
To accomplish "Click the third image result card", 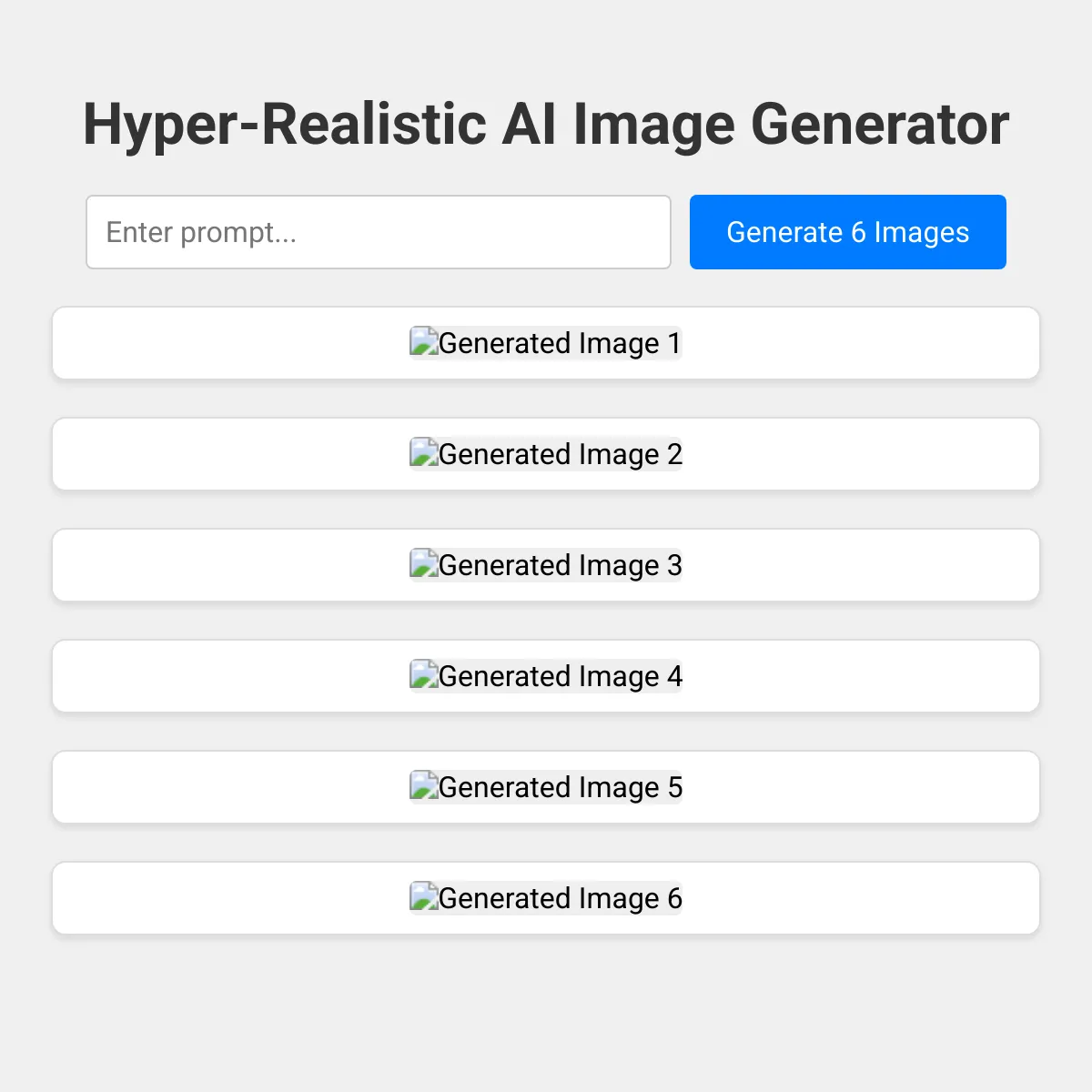I will pyautogui.click(x=546, y=565).
